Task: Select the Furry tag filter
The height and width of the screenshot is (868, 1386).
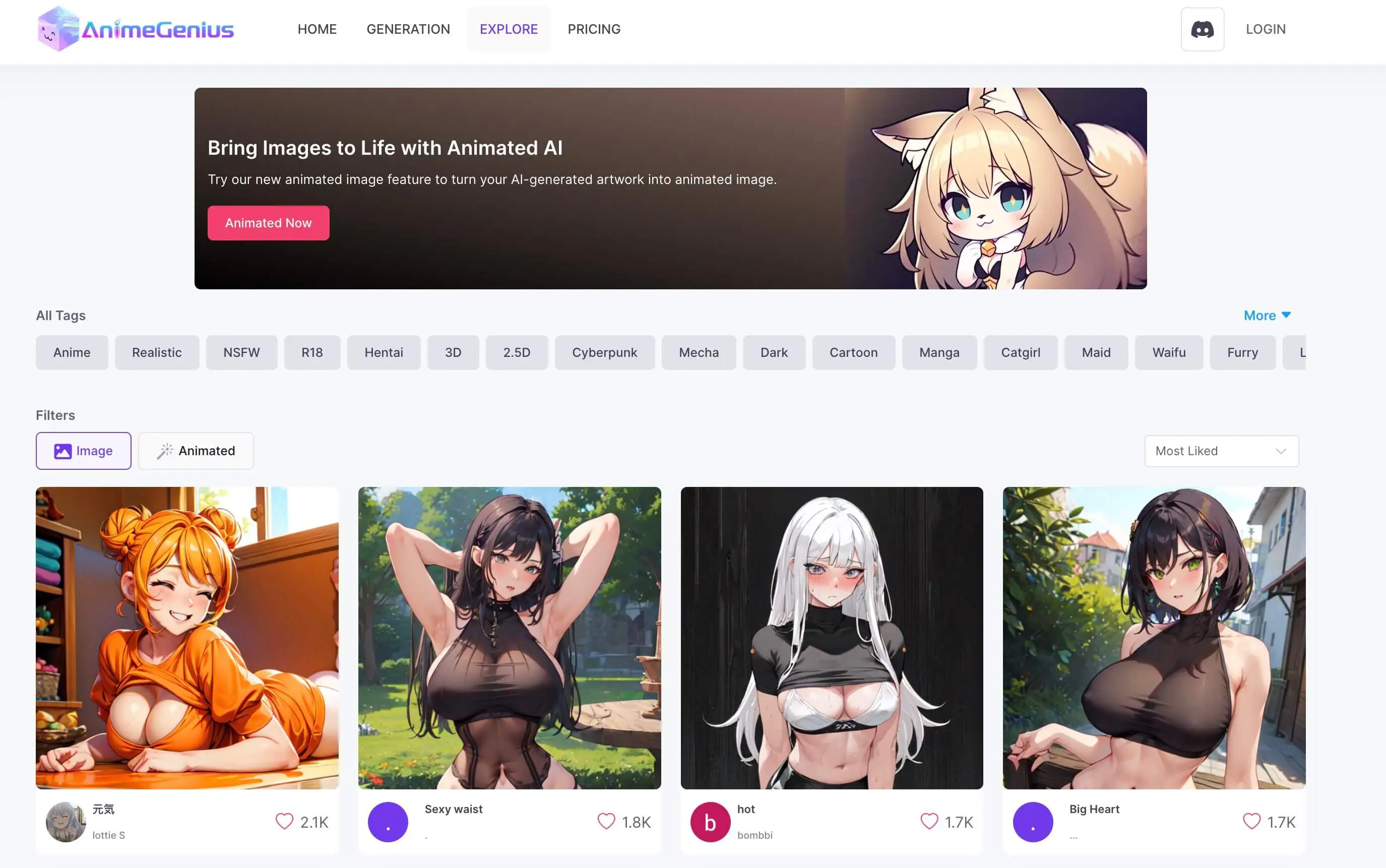Action: point(1242,352)
